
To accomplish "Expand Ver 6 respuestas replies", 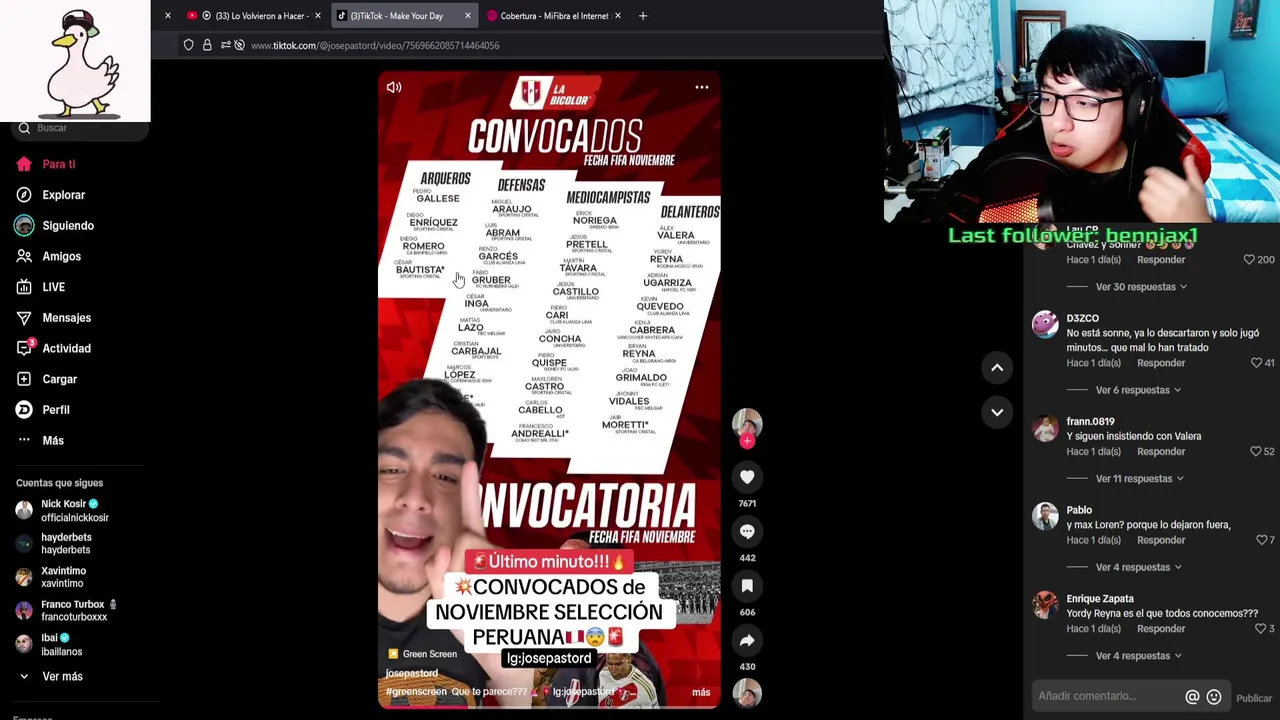I will coord(1138,390).
